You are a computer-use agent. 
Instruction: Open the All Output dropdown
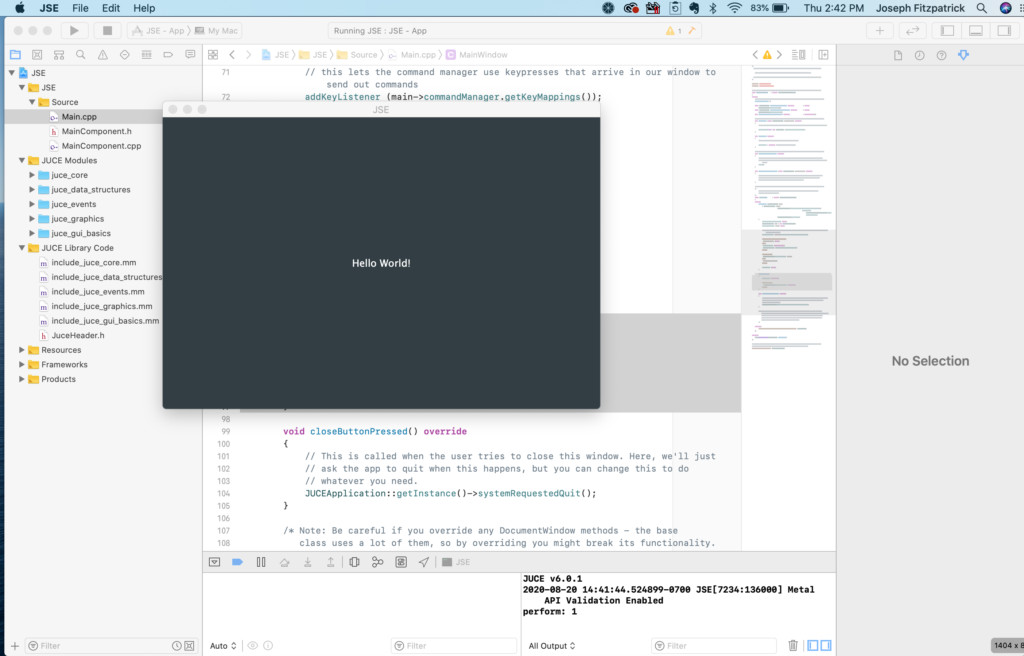click(x=552, y=646)
